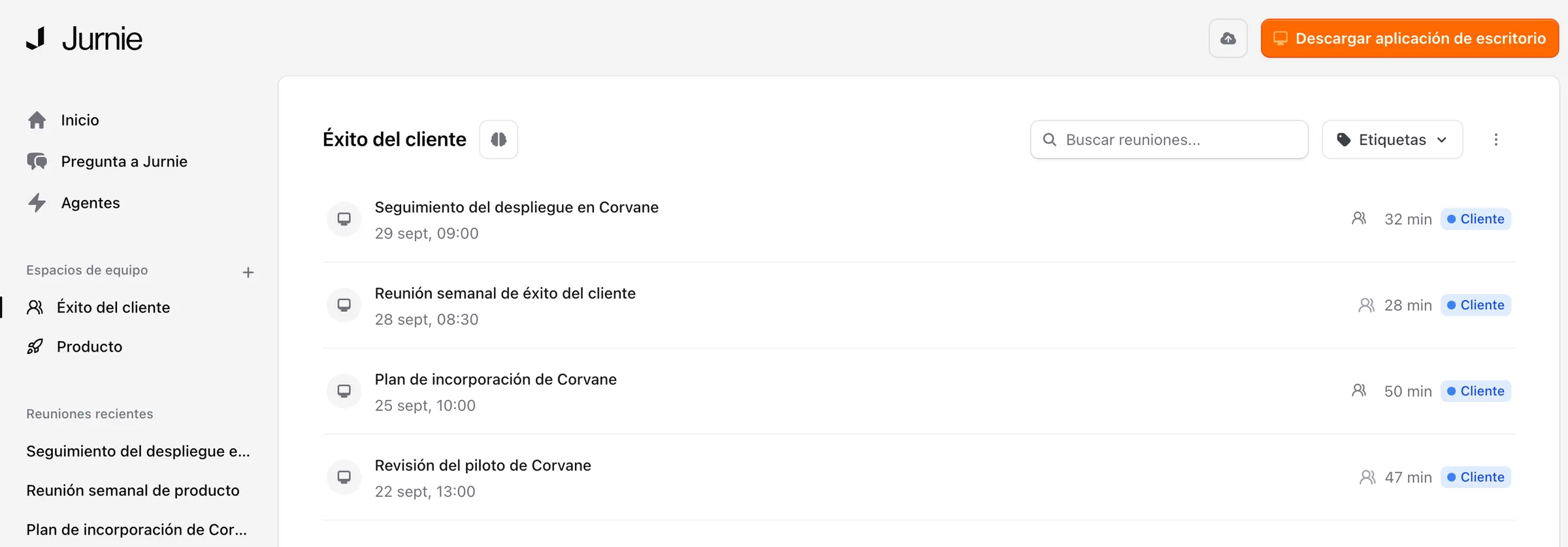Click the chat bubbles icon for Pregunta a Jurnie
Viewport: 1568px width, 547px height.
(37, 161)
